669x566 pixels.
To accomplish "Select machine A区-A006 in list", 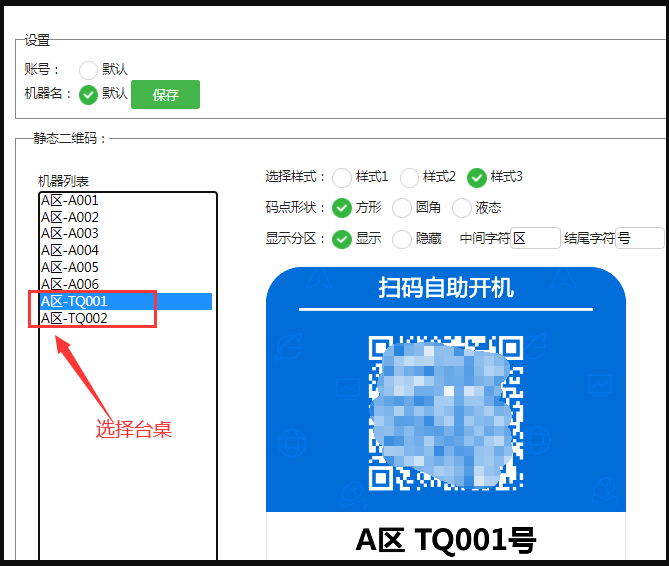I will (x=126, y=284).
